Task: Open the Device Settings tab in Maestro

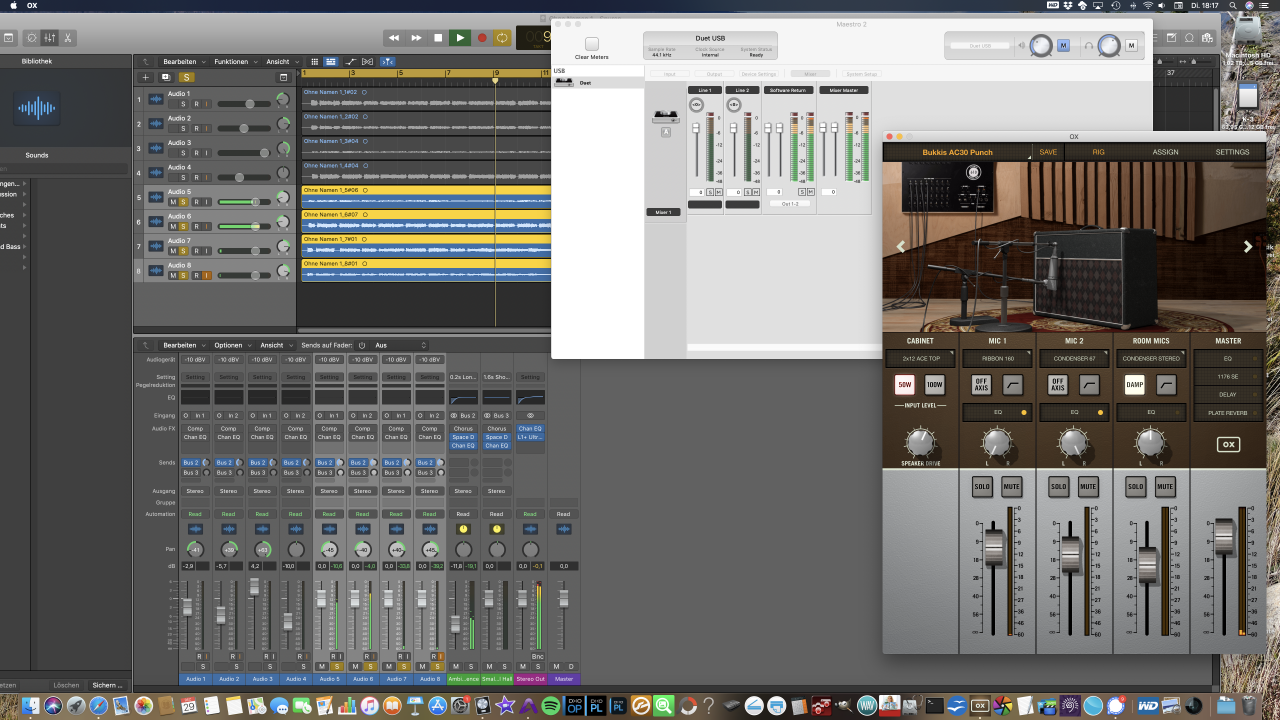Action: tap(759, 74)
